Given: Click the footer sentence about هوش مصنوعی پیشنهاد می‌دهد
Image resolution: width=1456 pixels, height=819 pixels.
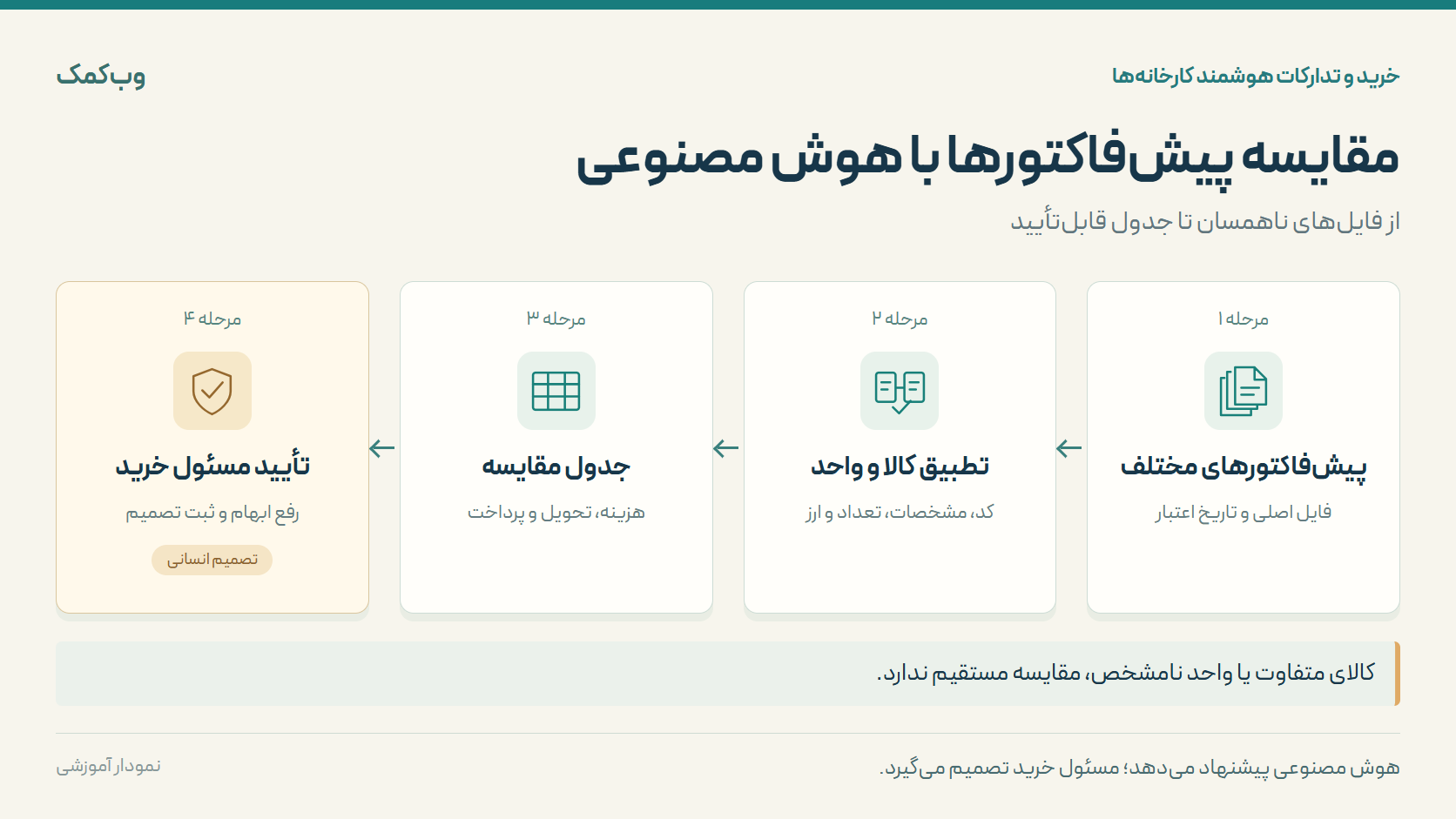Looking at the screenshot, I should (x=1139, y=768).
